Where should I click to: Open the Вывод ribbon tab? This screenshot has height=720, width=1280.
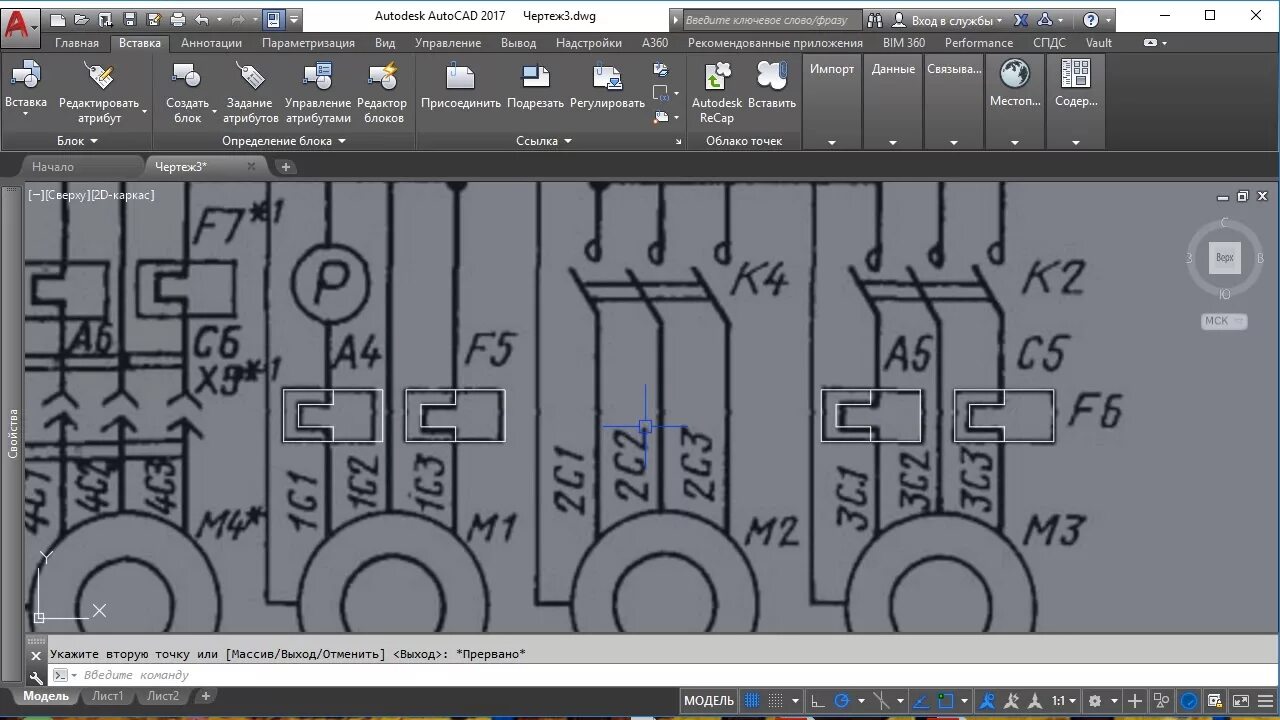519,43
